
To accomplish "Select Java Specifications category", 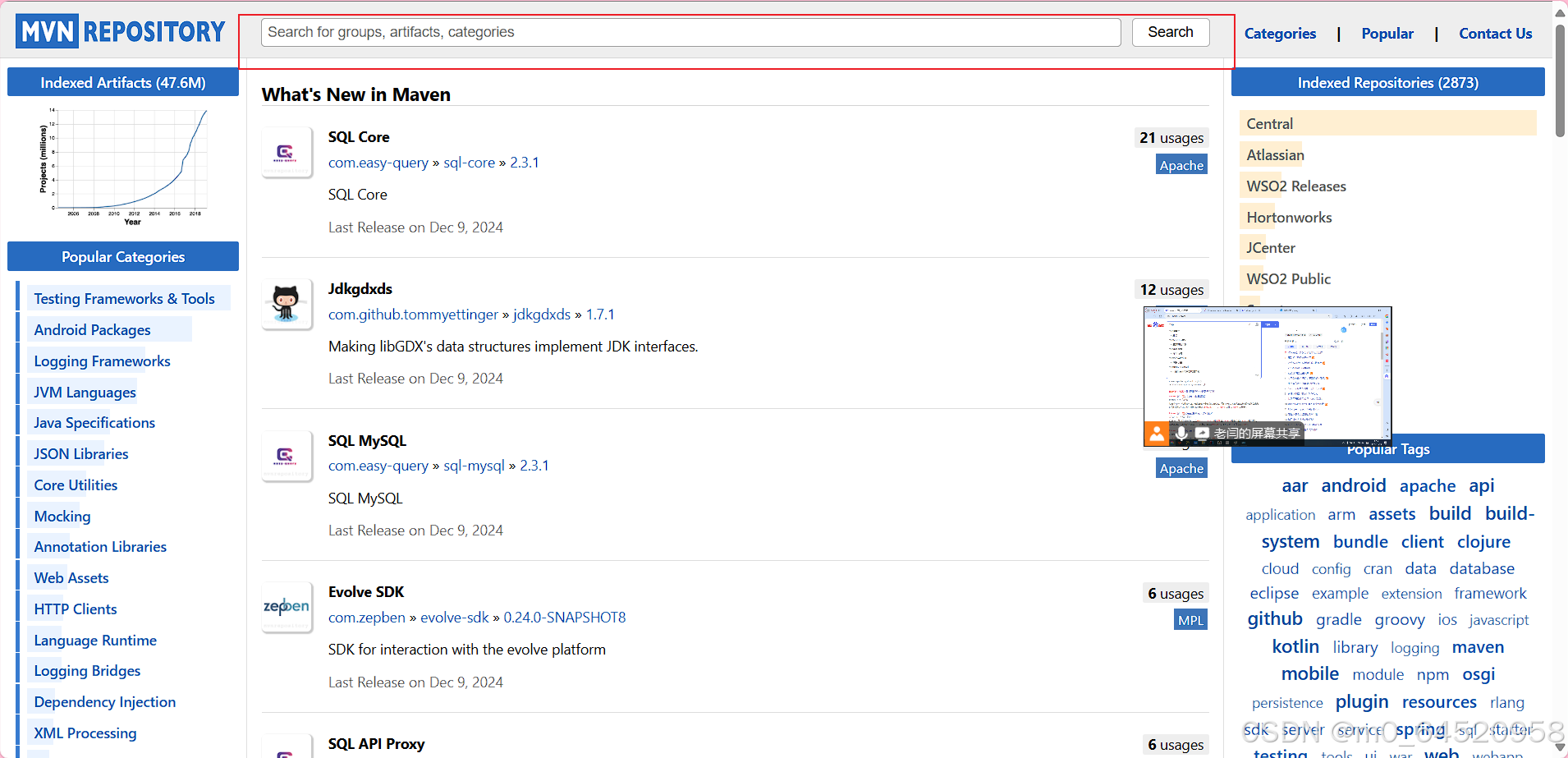I will coord(94,423).
